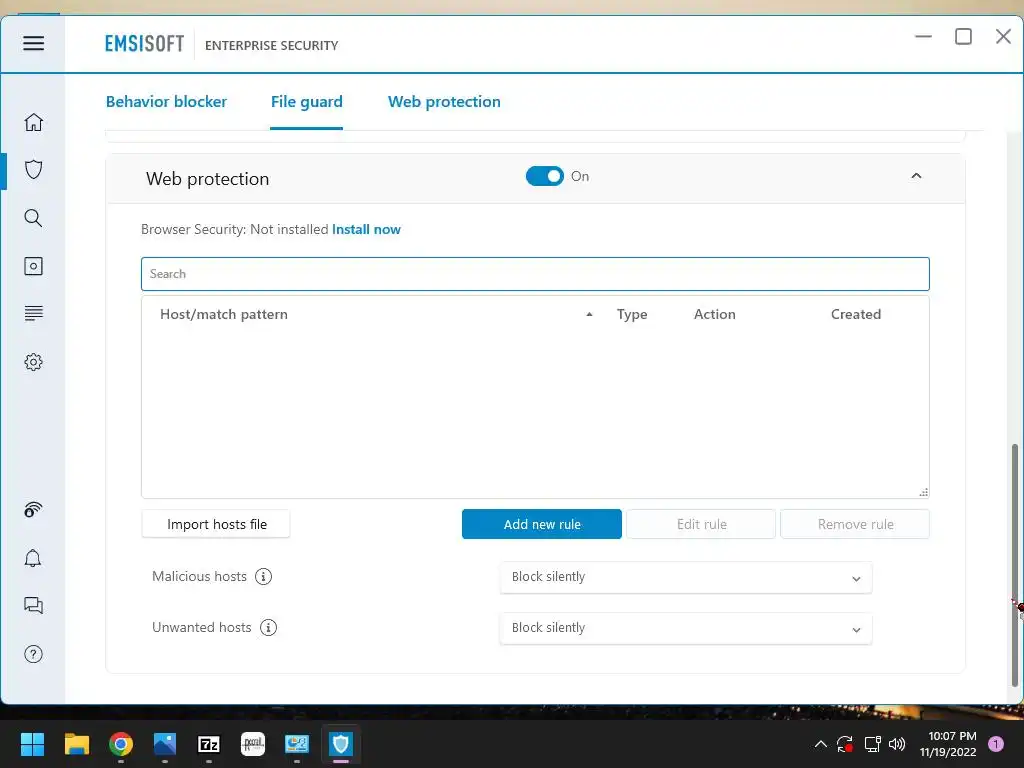This screenshot has height=768, width=1024.
Task: Open the Protection shield sidebar icon
Action: tap(33, 170)
